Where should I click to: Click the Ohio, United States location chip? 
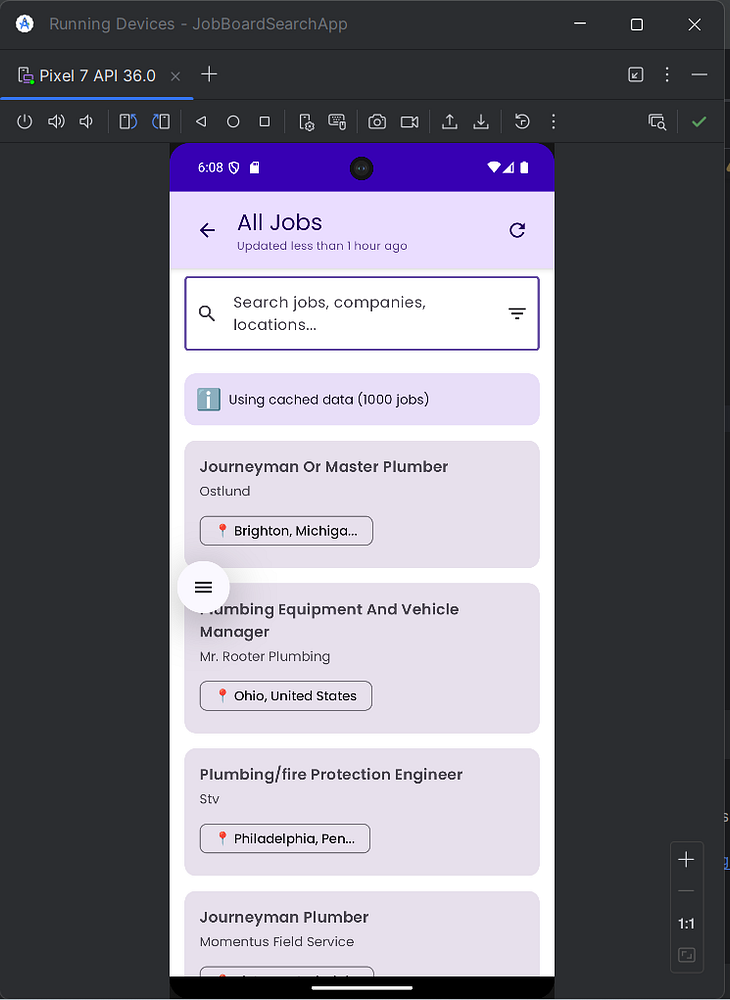click(x=286, y=696)
